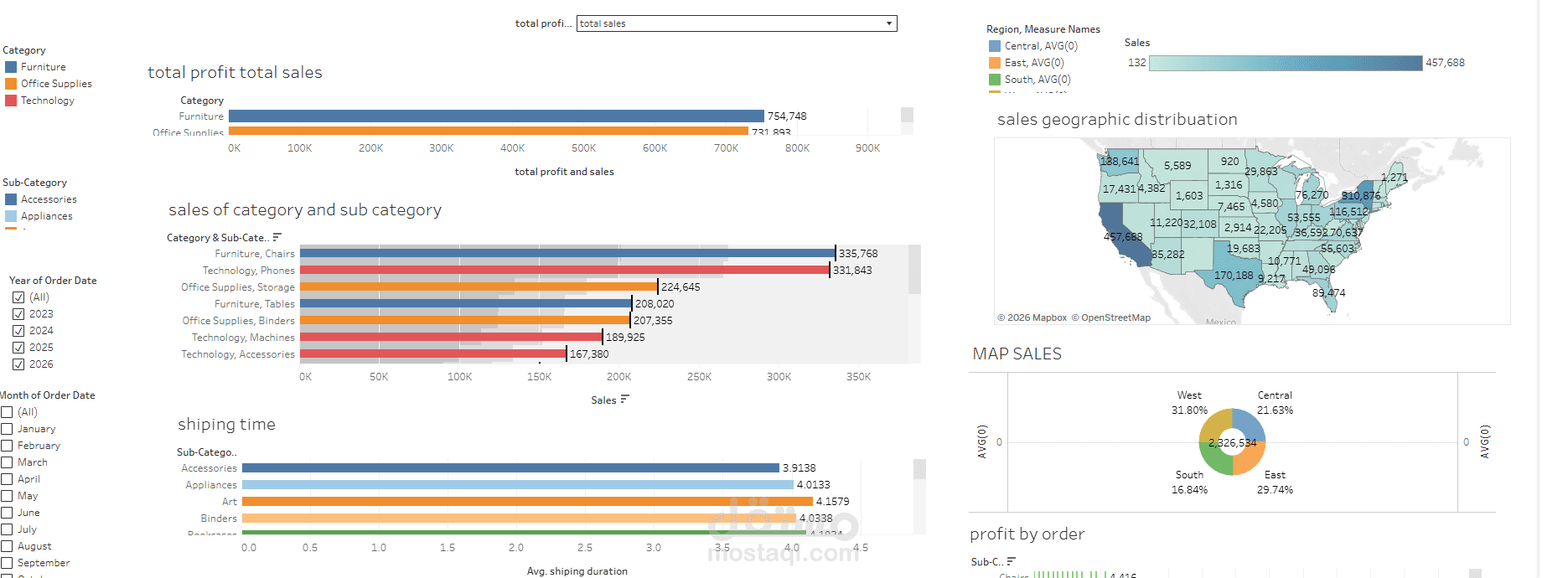
Task: Click the Office Supplies, Storage bar
Action: pos(479,286)
